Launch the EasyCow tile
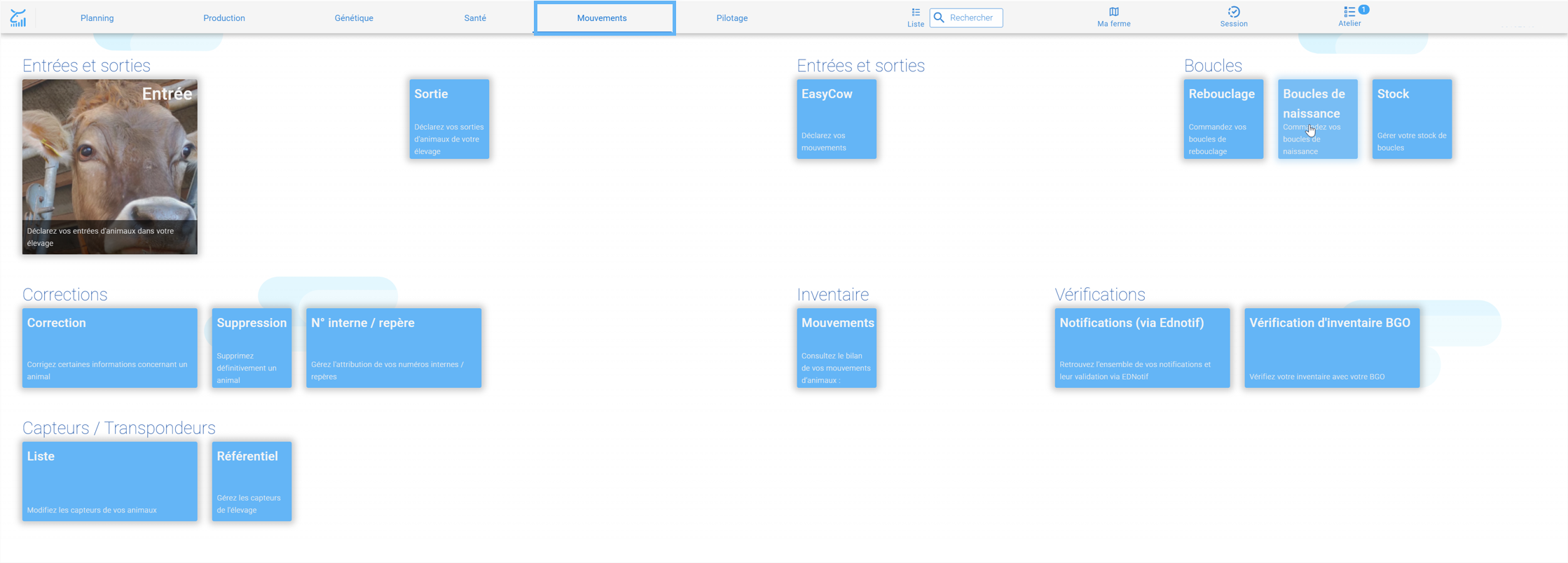Image resolution: width=1568 pixels, height=563 pixels. [837, 119]
